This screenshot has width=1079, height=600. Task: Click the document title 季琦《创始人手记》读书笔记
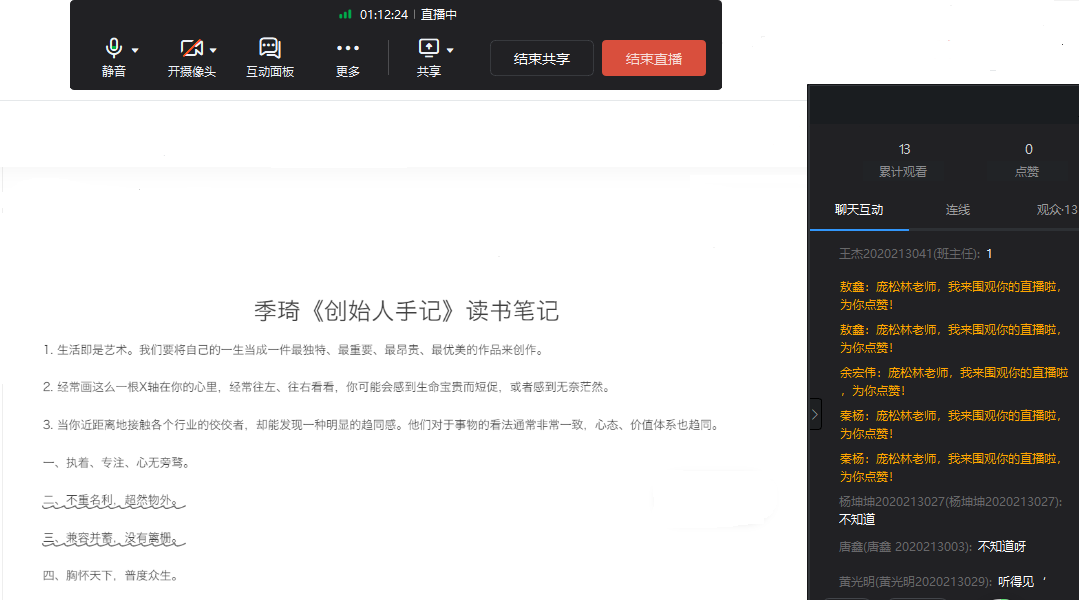pos(406,311)
